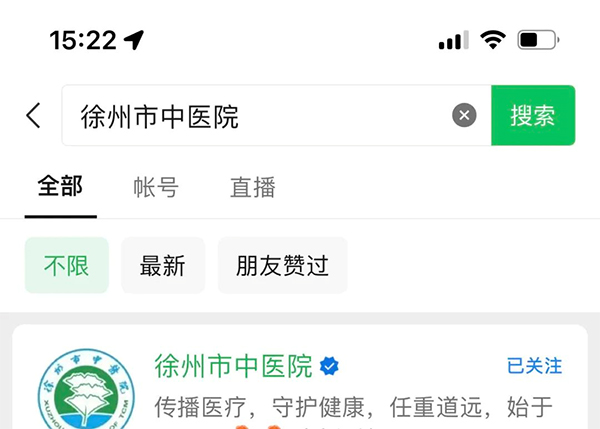The image size is (600, 429).
Task: Tap the battery level icon
Action: [538, 39]
